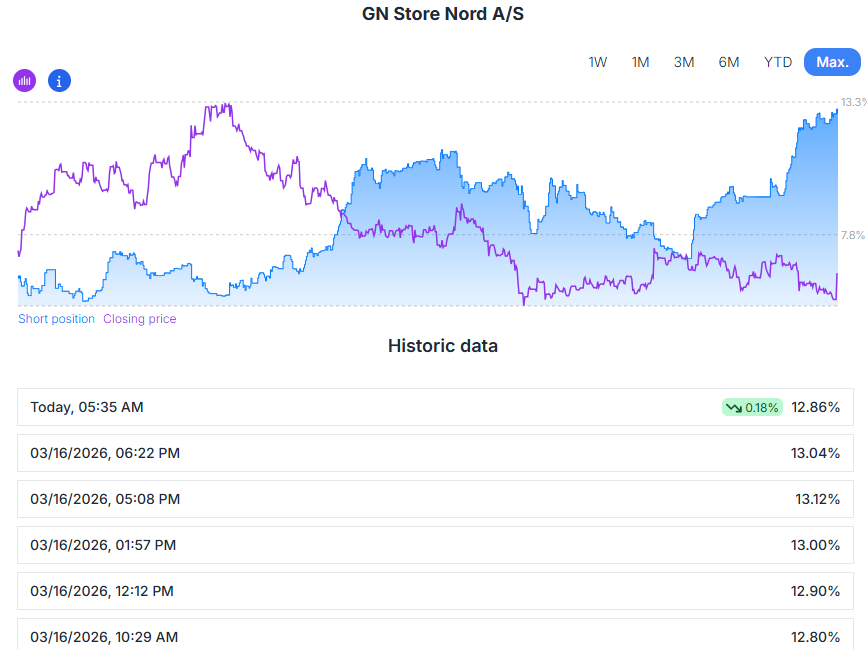The height and width of the screenshot is (650, 867).
Task: Switch to the 3M time range
Action: (x=684, y=62)
